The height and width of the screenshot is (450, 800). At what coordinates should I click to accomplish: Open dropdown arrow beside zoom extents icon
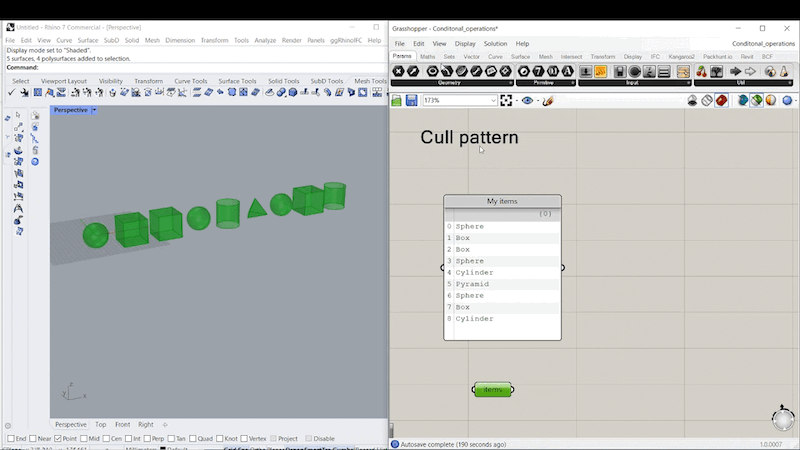(516, 101)
